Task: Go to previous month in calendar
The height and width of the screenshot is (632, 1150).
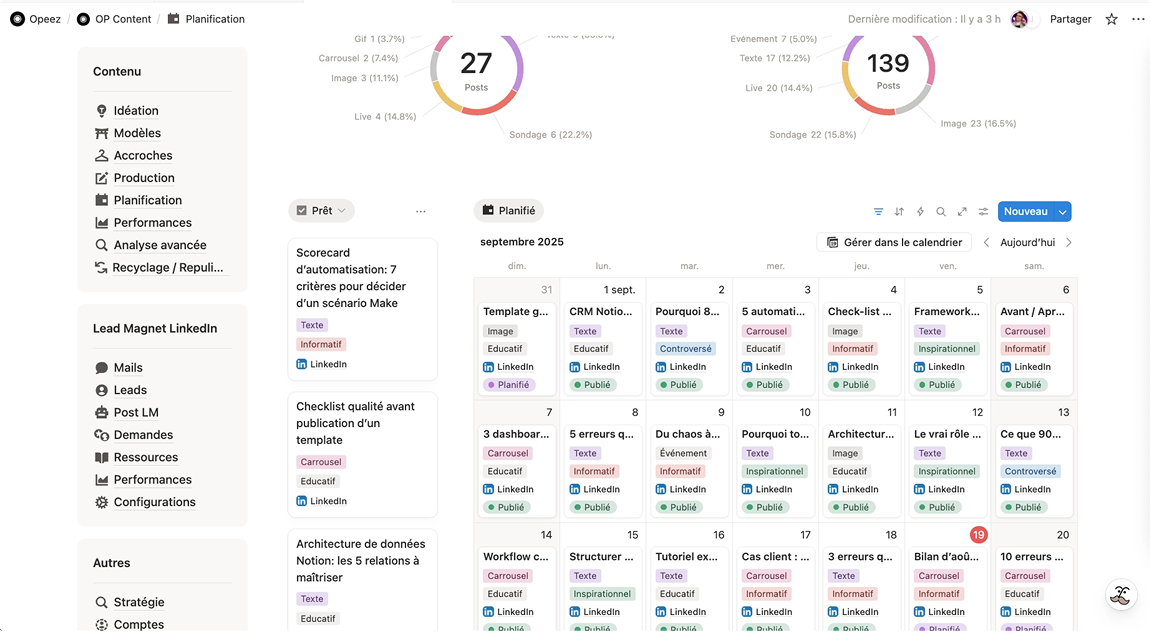Action: pyautogui.click(x=986, y=242)
